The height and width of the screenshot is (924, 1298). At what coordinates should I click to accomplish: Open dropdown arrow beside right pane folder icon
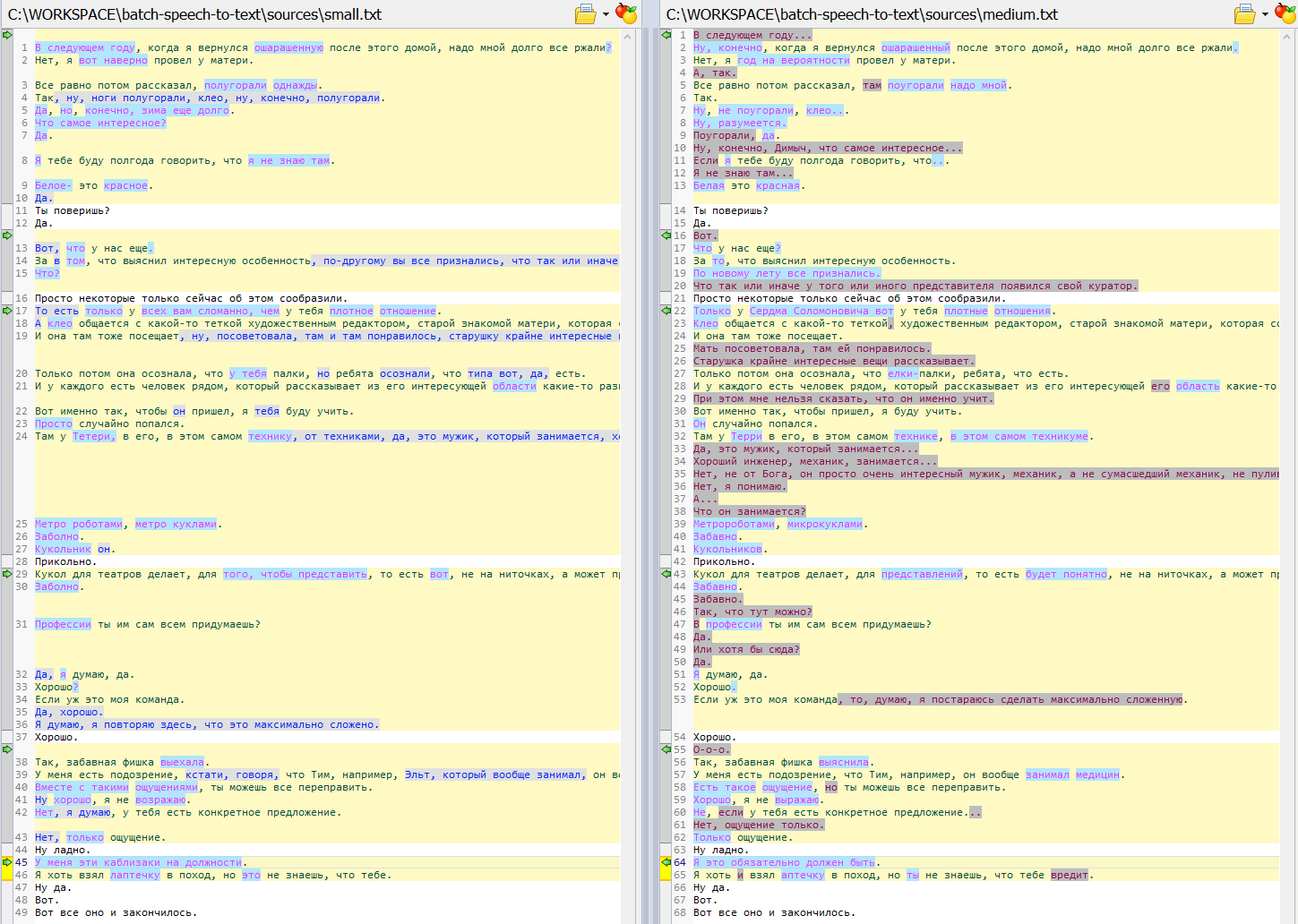[1265, 14]
